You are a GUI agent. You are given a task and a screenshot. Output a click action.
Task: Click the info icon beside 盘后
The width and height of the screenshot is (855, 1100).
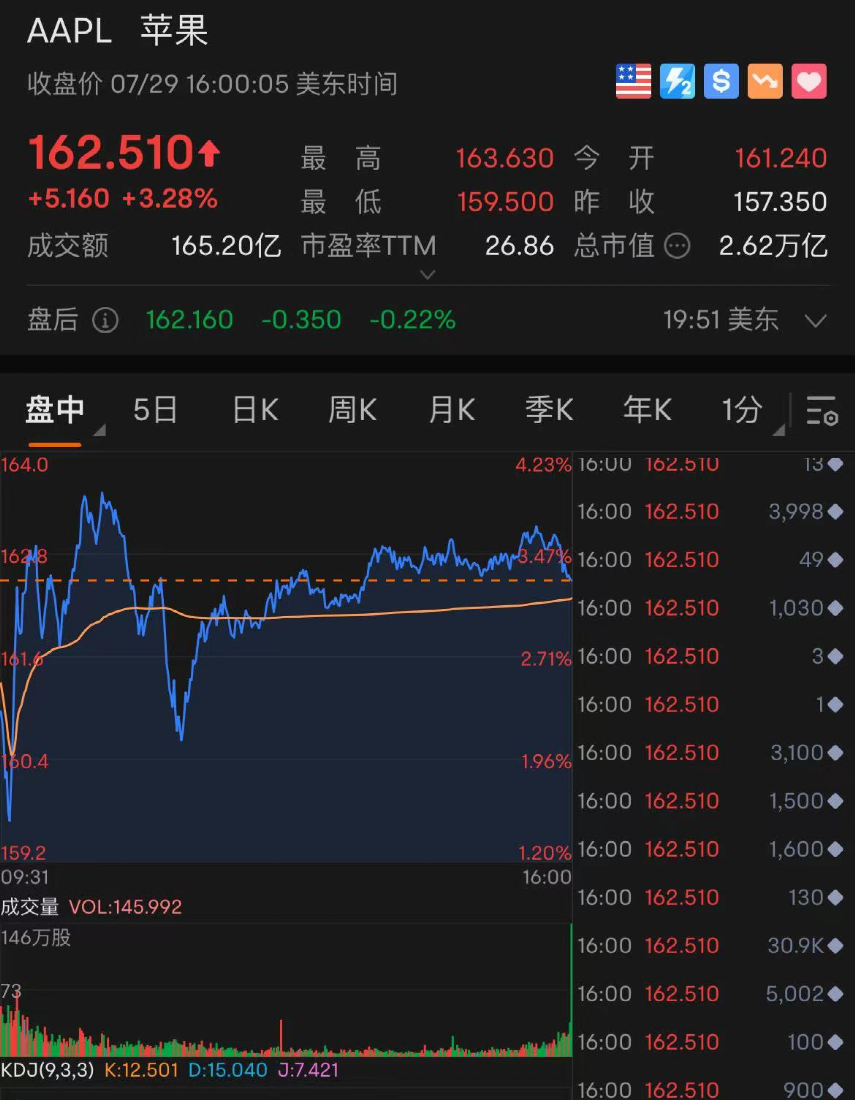click(103, 320)
